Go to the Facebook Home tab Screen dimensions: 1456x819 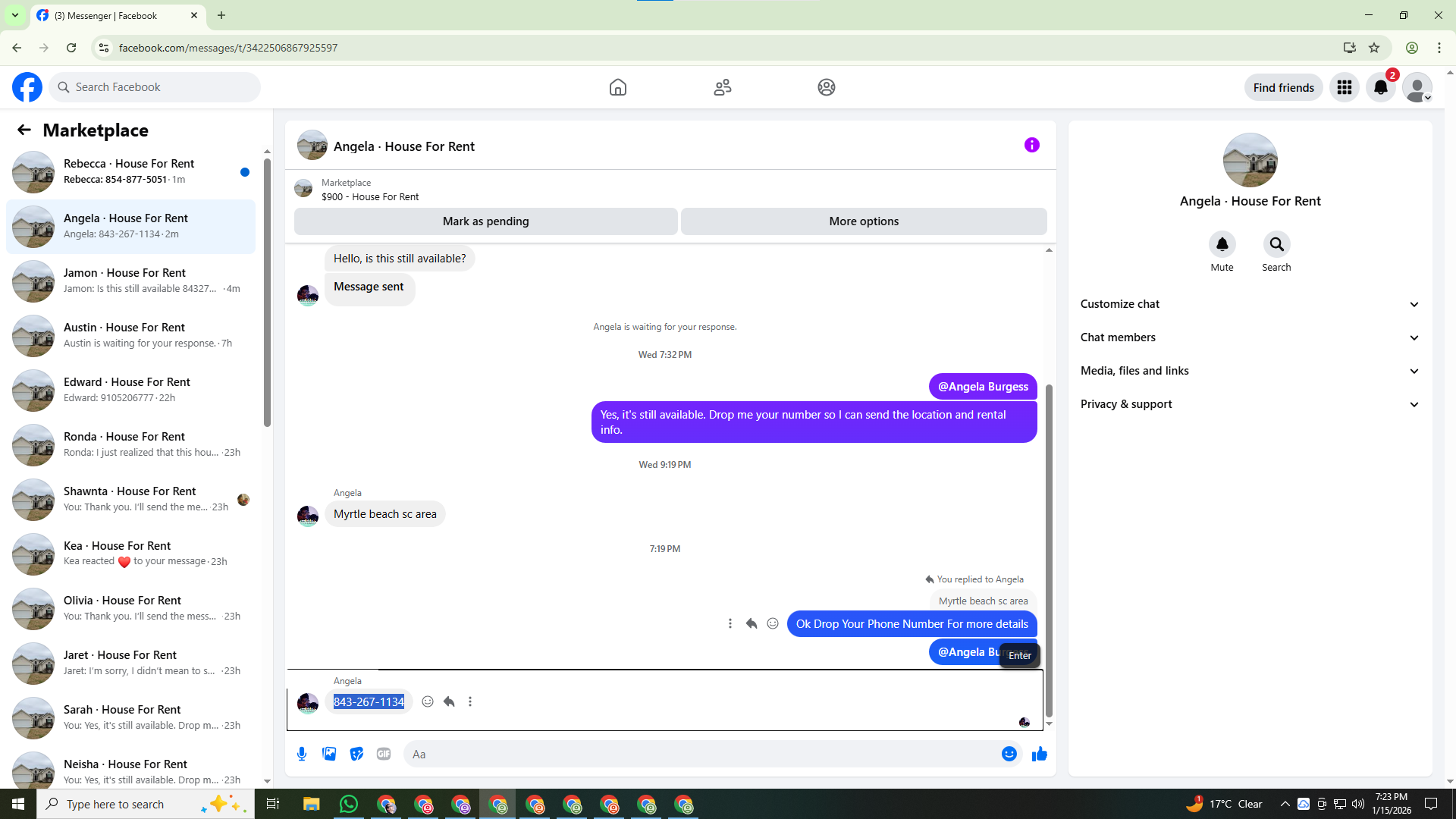617,87
